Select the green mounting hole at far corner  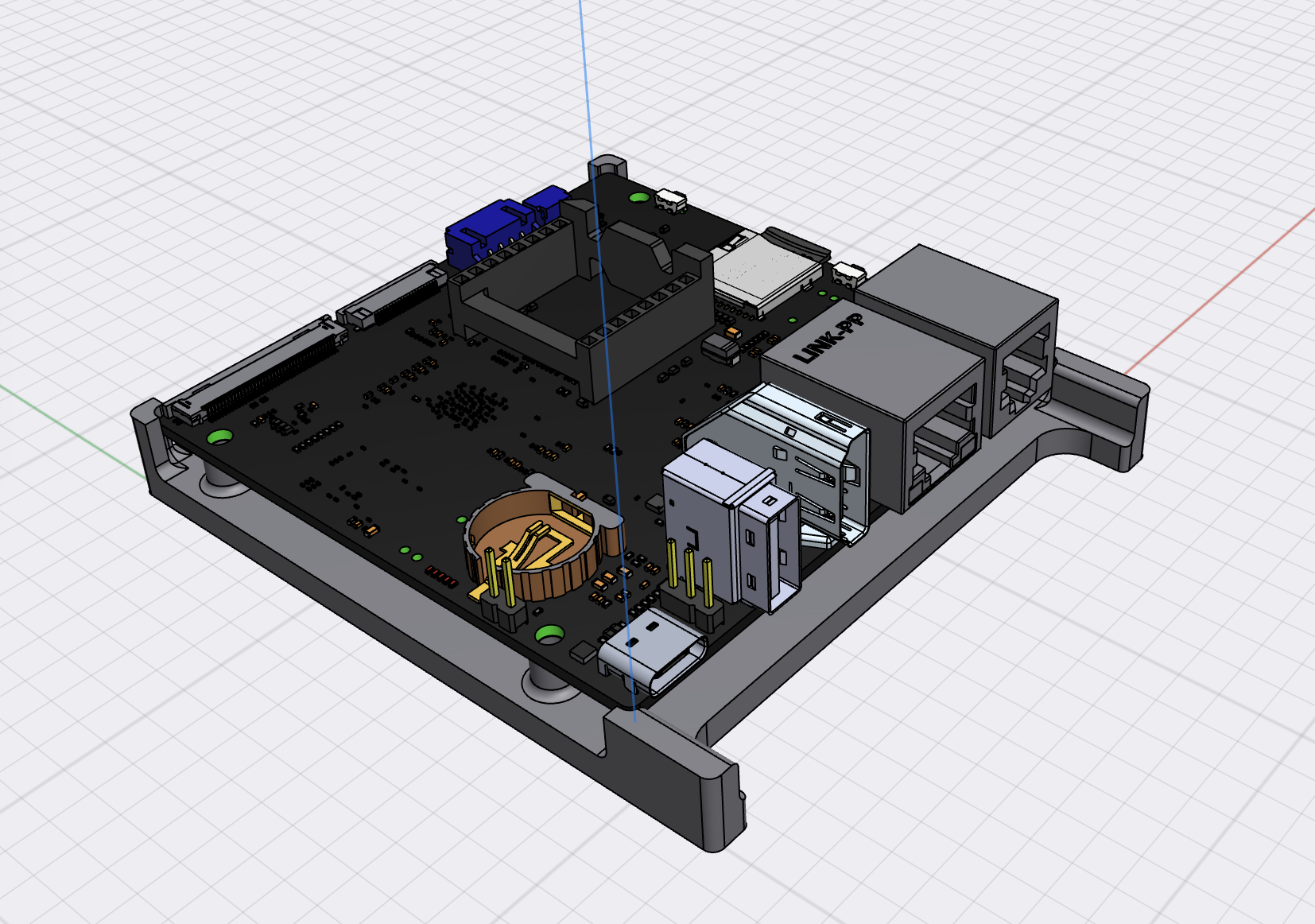tap(638, 196)
